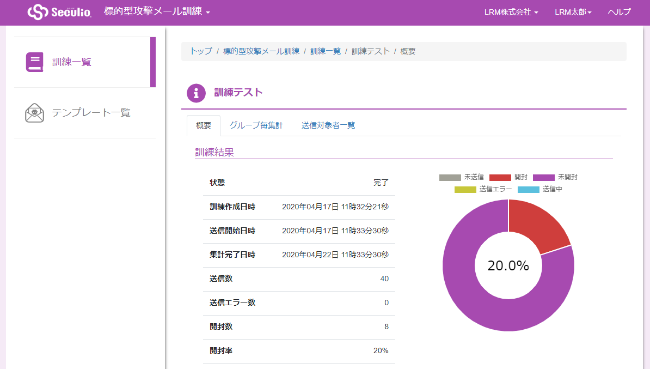Click the 20.0% label in chart center

tap(508, 265)
